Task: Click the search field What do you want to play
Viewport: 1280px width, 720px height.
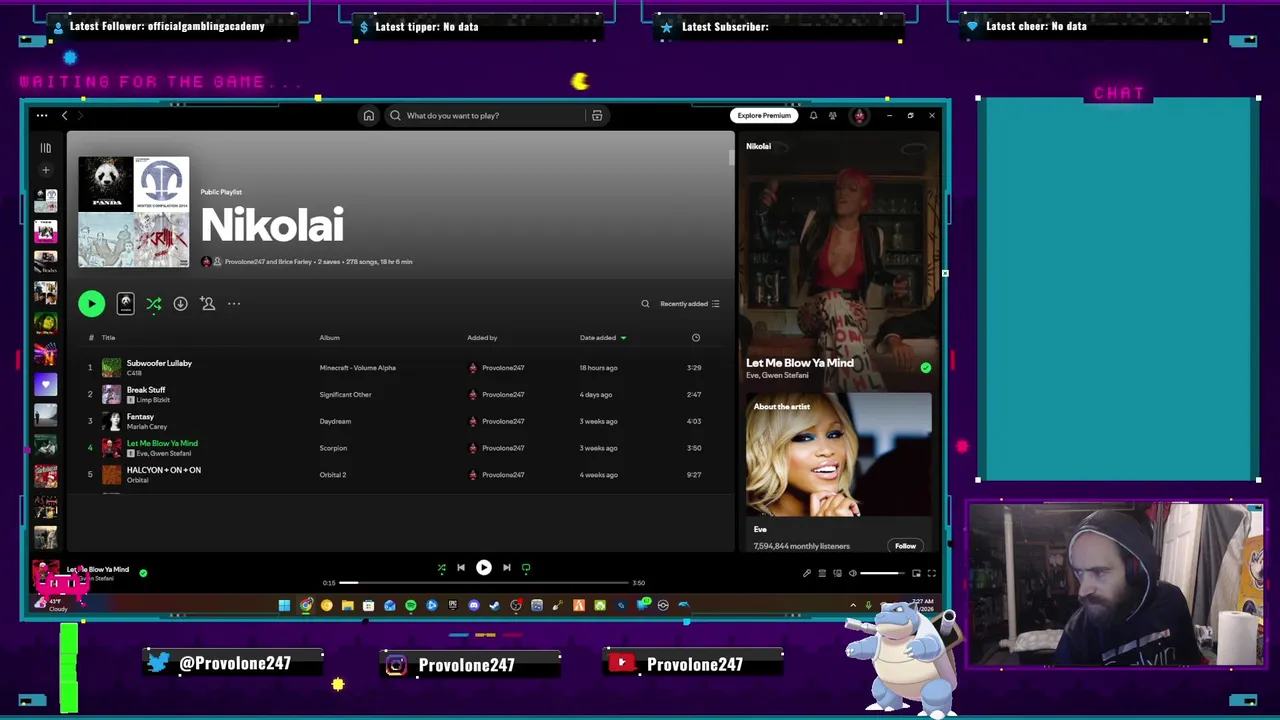Action: 485,116
